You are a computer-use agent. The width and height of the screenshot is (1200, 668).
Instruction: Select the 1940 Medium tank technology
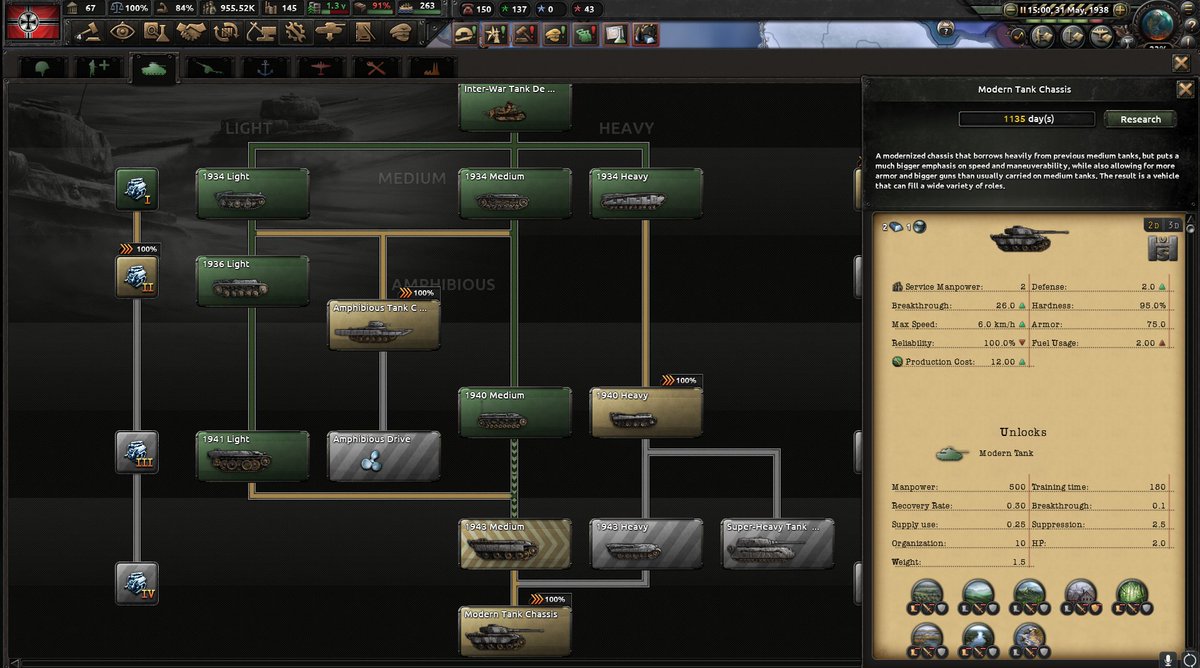click(x=515, y=412)
